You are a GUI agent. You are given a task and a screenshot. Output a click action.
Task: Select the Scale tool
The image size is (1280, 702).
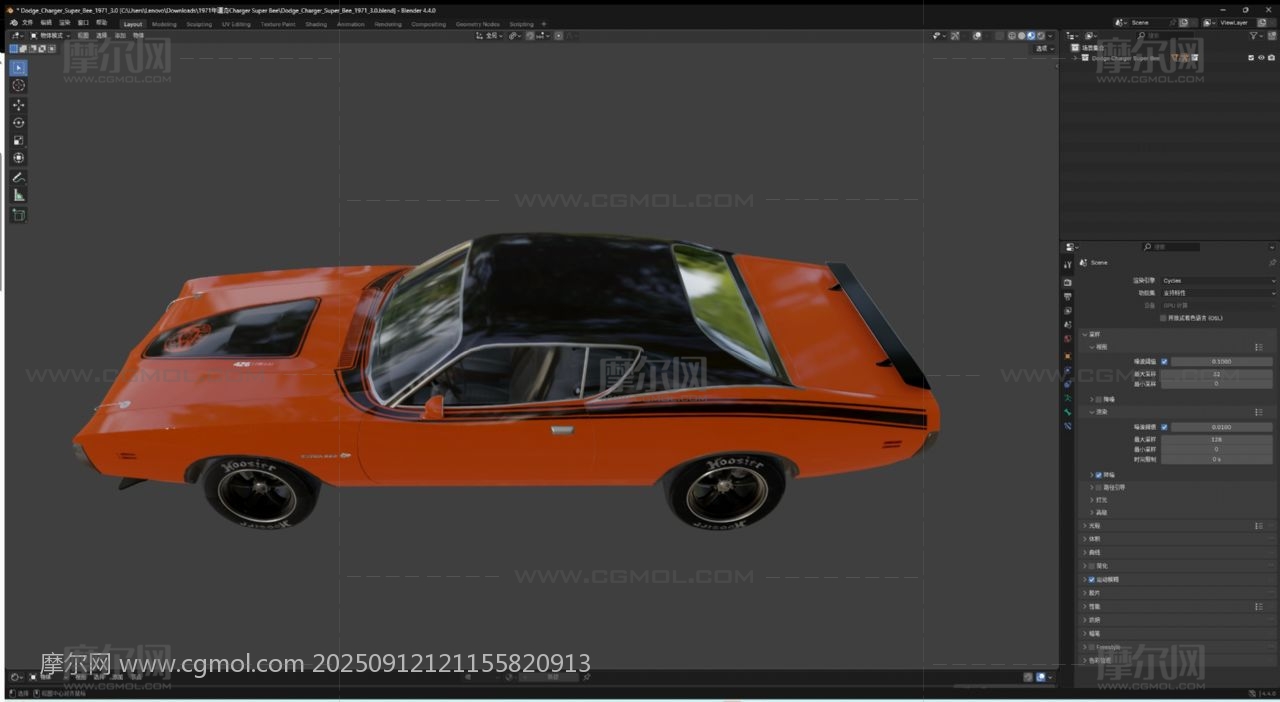pos(18,140)
